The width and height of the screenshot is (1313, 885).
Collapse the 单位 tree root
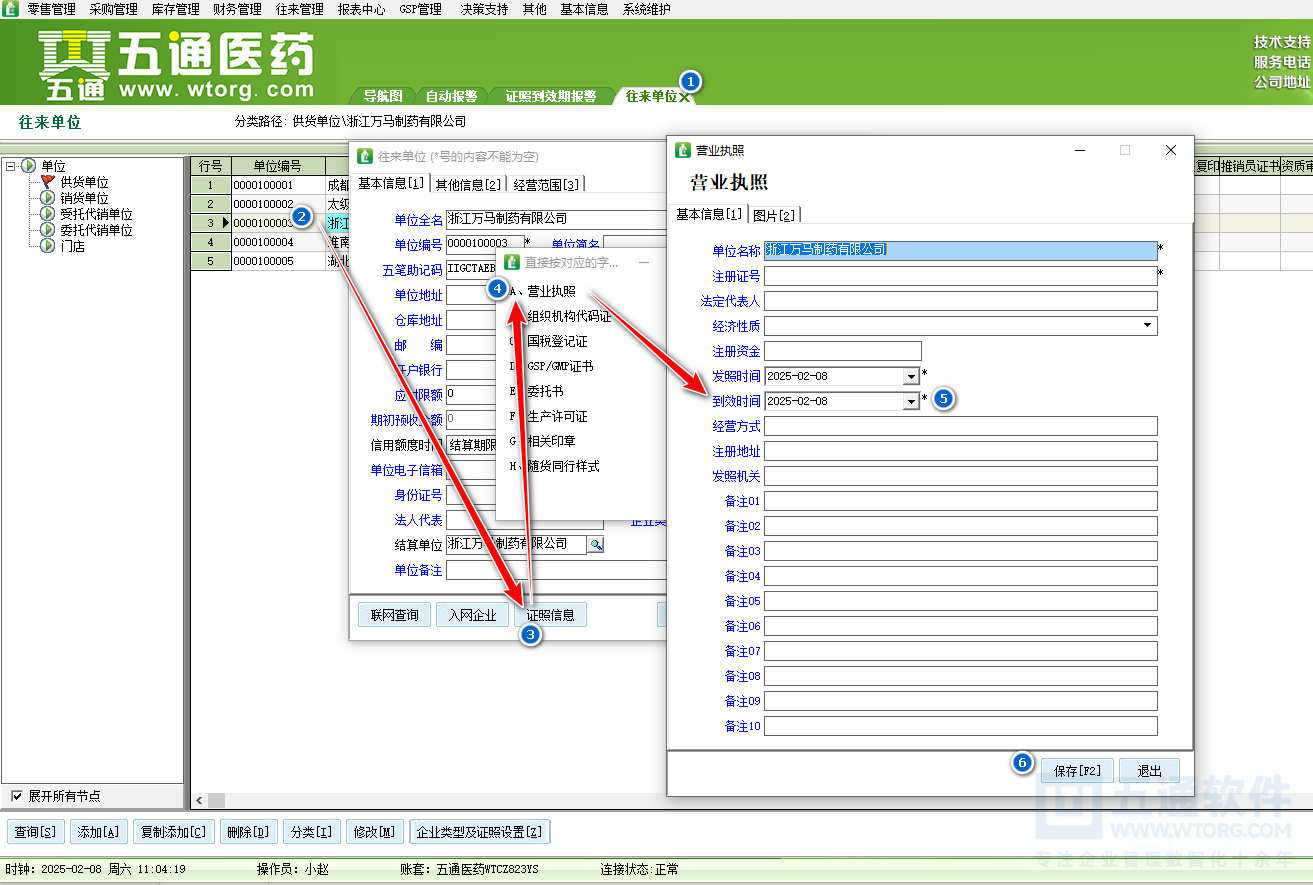tap(10, 166)
